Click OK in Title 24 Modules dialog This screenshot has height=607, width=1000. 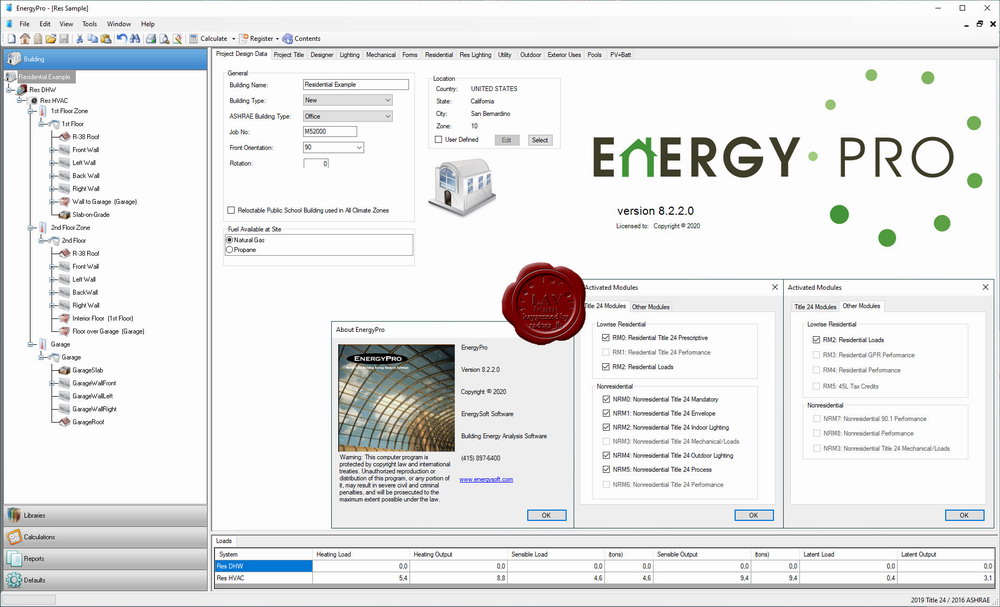click(x=753, y=515)
